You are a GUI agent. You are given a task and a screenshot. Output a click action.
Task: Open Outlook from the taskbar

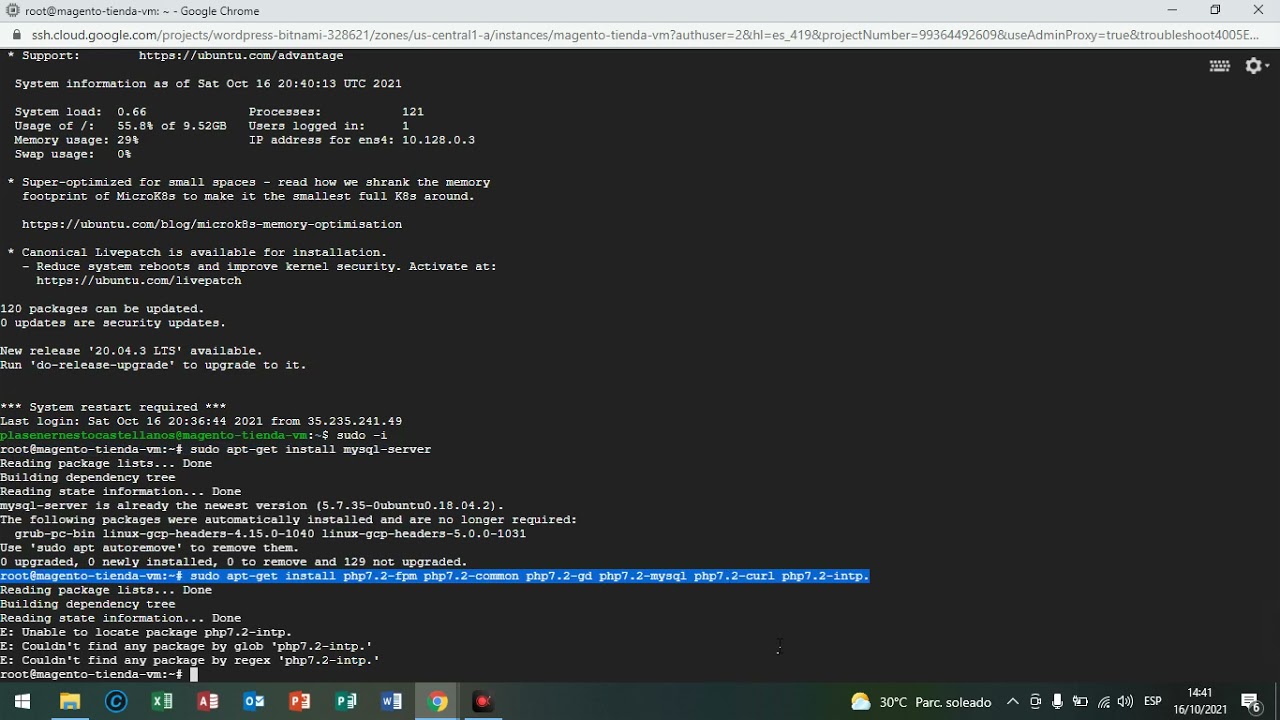(254, 702)
